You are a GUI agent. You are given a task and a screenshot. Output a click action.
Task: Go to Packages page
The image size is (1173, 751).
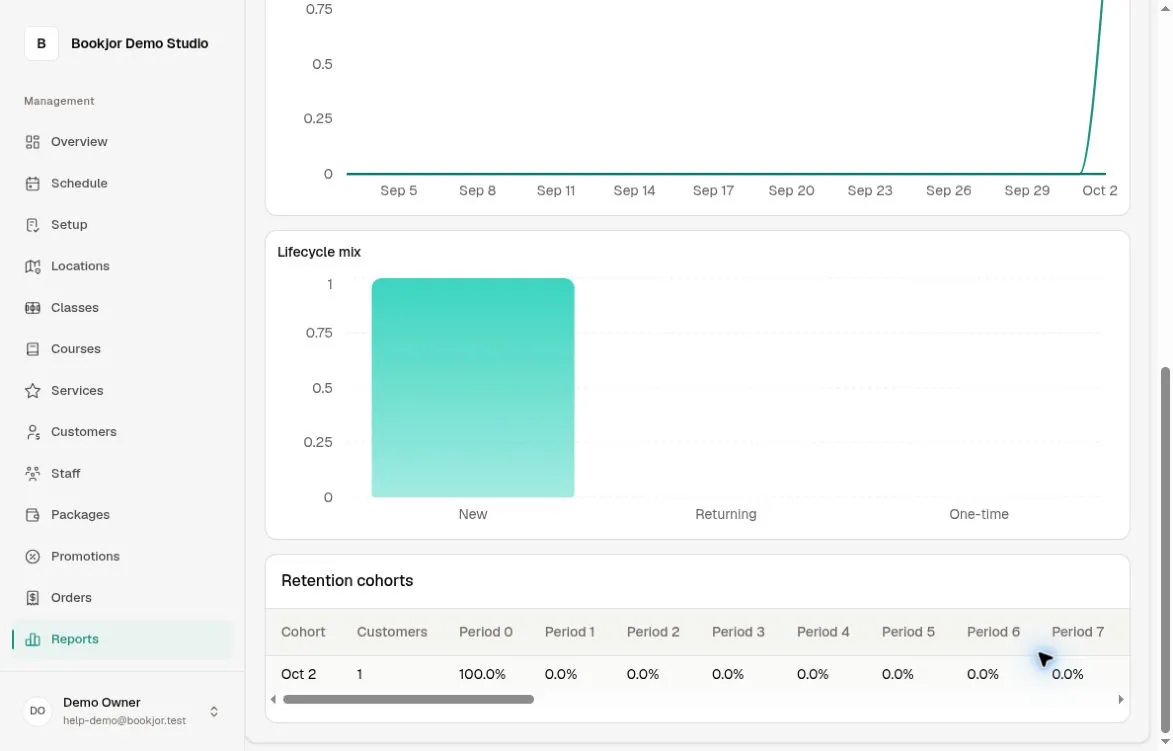click(x=121, y=515)
